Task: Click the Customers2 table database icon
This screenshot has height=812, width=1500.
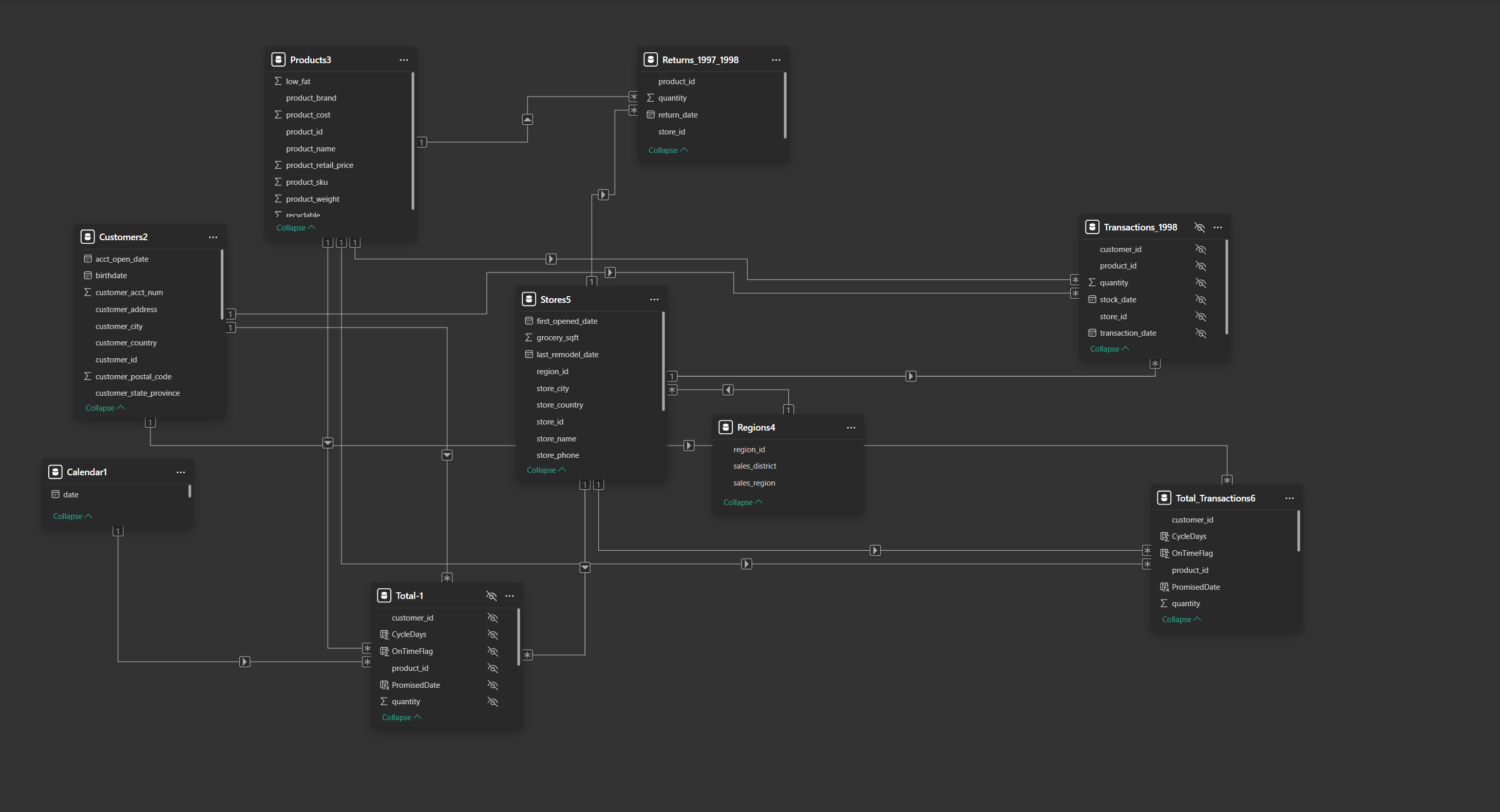Action: pyautogui.click(x=87, y=236)
